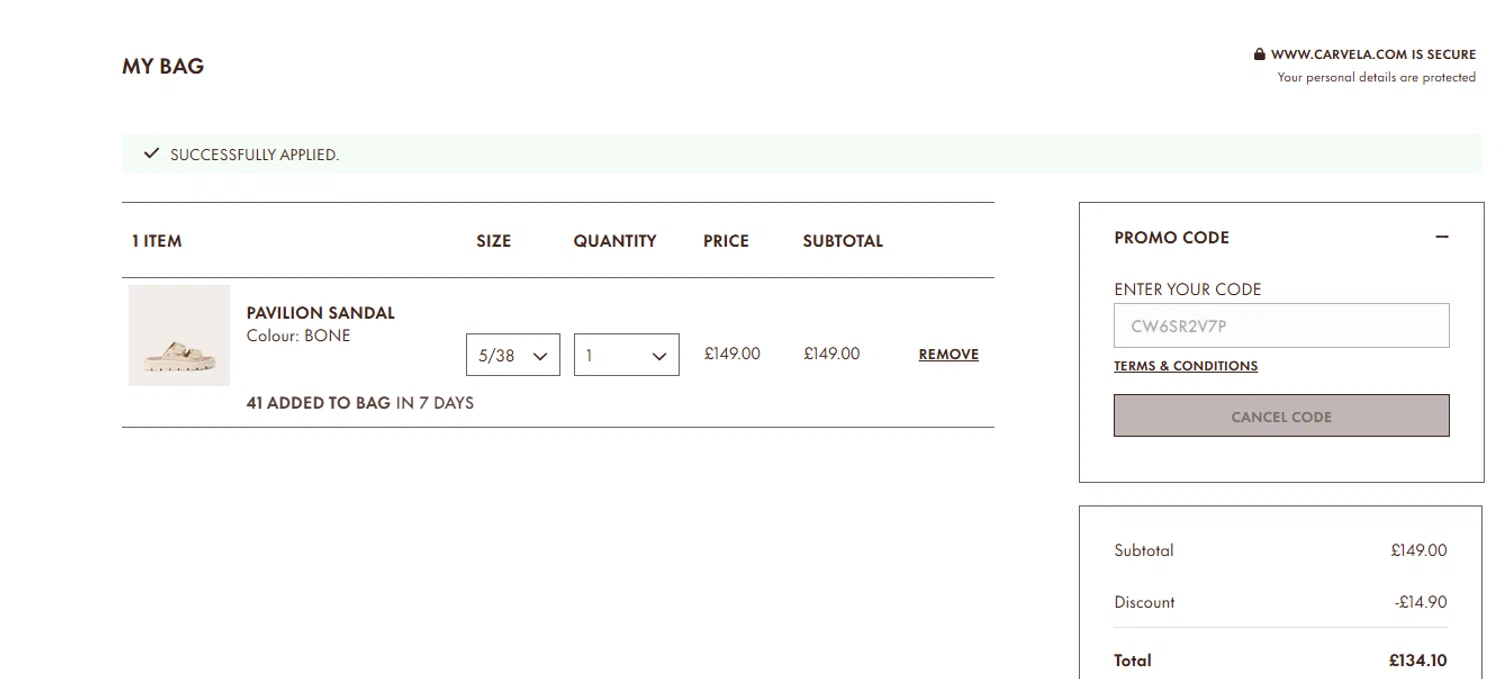Select the My Bag heading
The width and height of the screenshot is (1500, 679).
pyautogui.click(x=163, y=66)
